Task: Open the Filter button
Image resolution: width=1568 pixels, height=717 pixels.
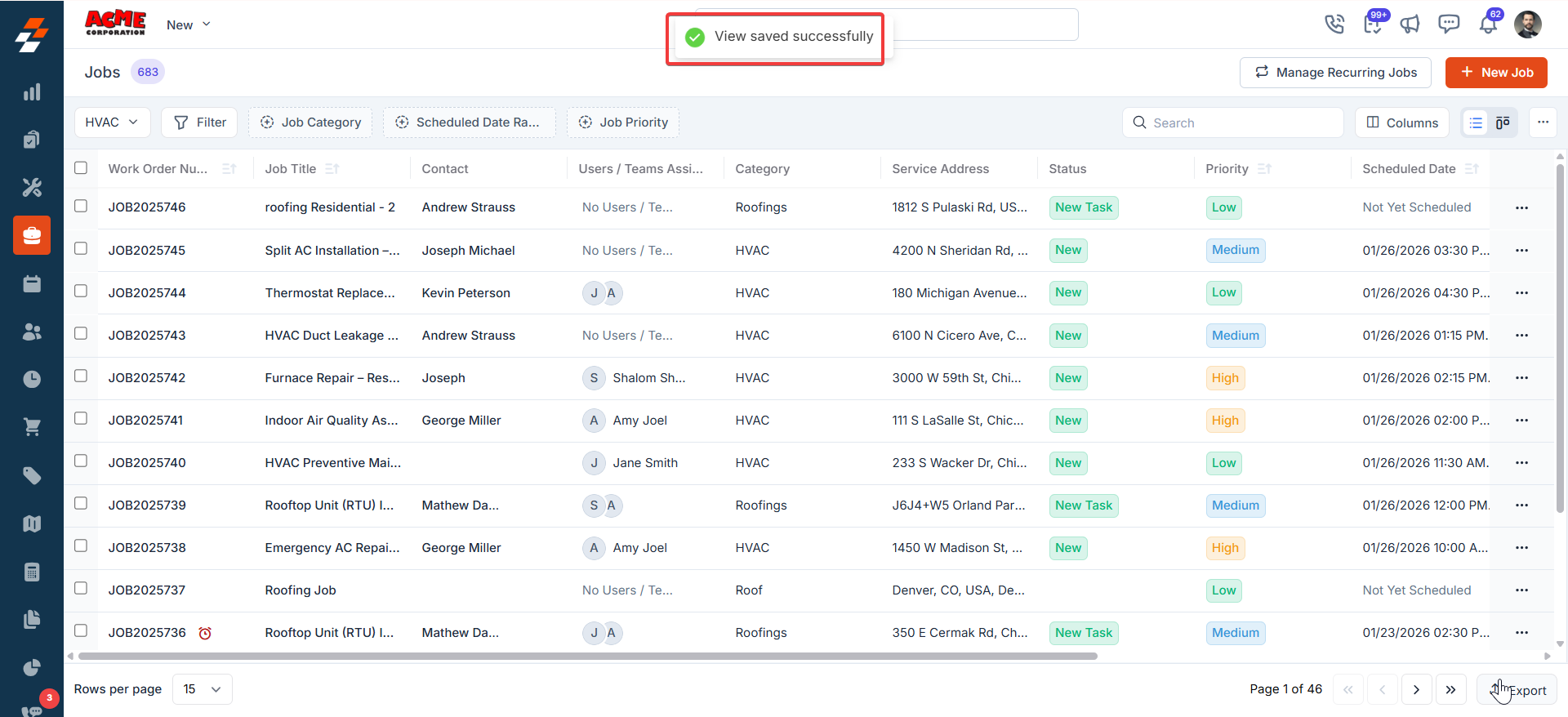Action: 200,122
